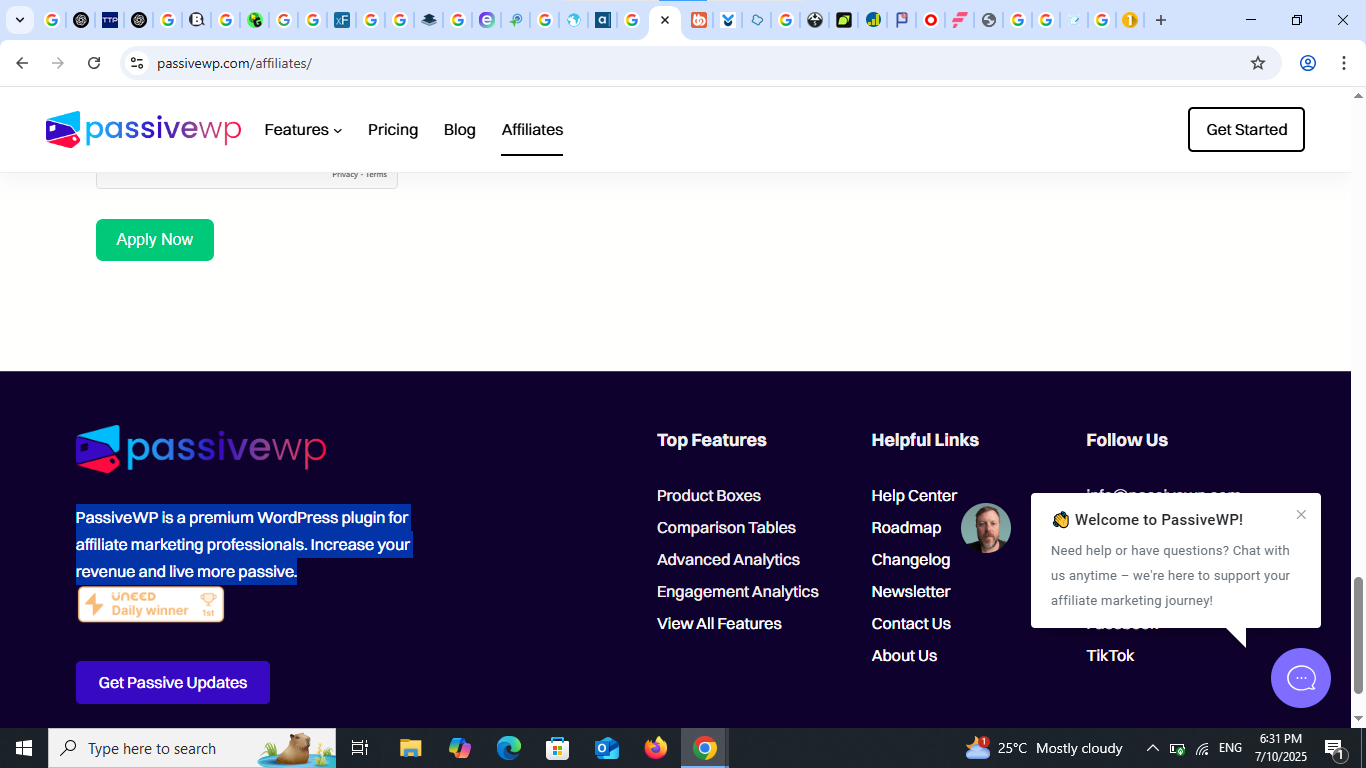Show hidden system tray icons
The image size is (1366, 768).
pos(1152,748)
